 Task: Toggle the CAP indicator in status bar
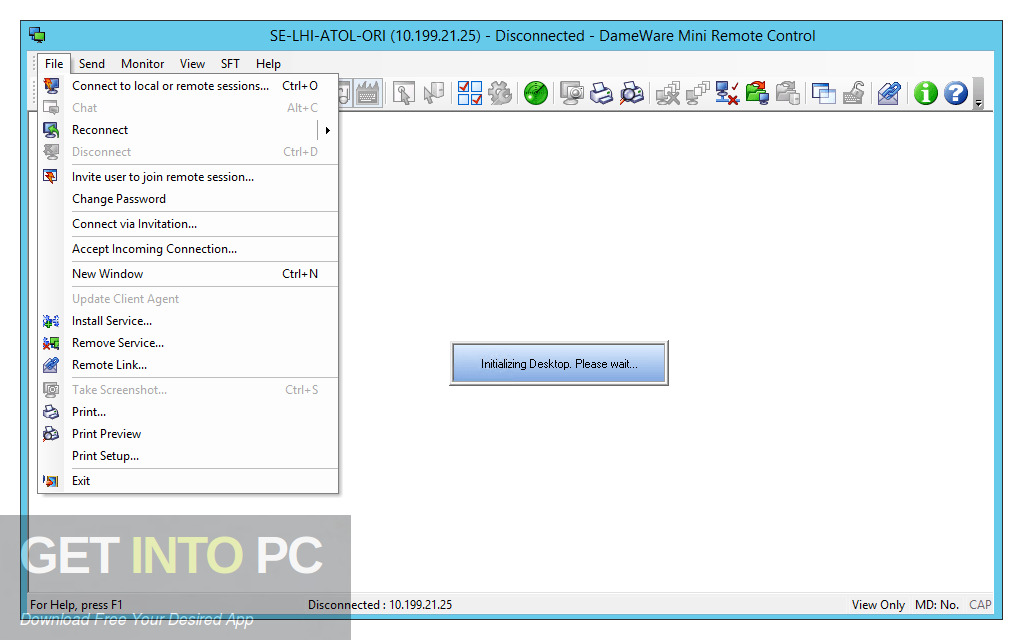(x=979, y=604)
